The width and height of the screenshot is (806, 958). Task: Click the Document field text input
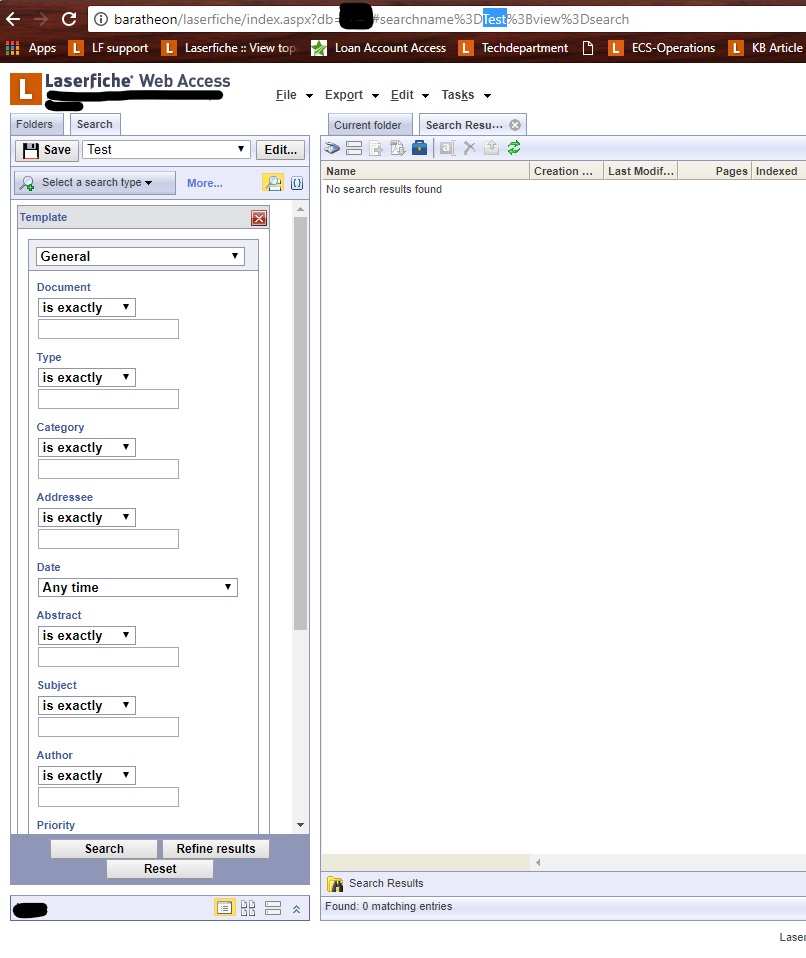(x=108, y=329)
